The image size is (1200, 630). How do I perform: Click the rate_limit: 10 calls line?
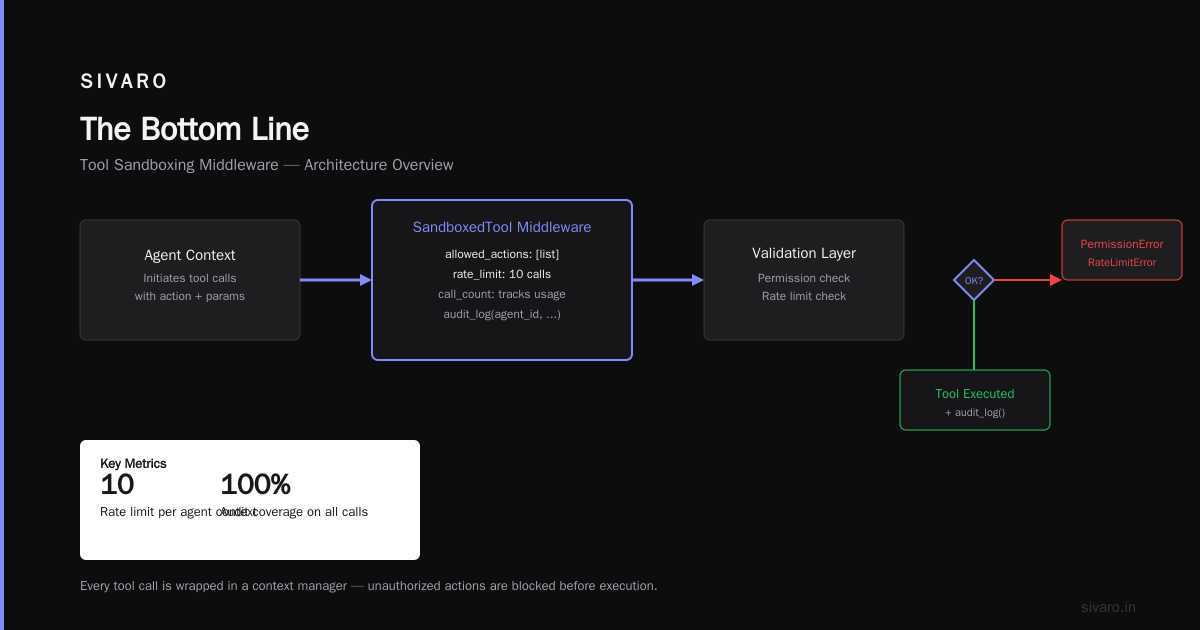[502, 274]
